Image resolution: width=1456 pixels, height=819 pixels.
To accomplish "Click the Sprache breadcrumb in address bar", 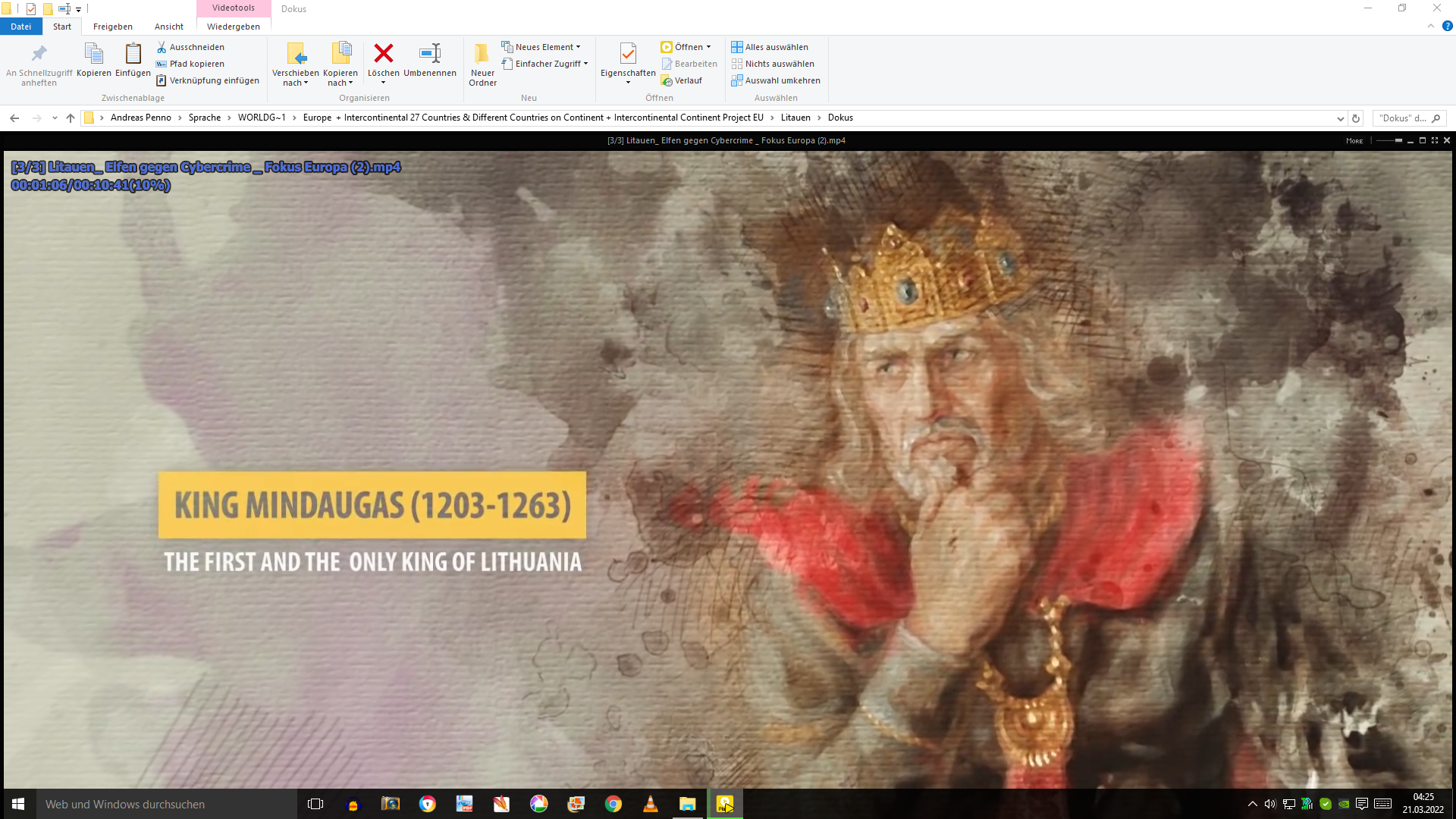I will (x=205, y=118).
